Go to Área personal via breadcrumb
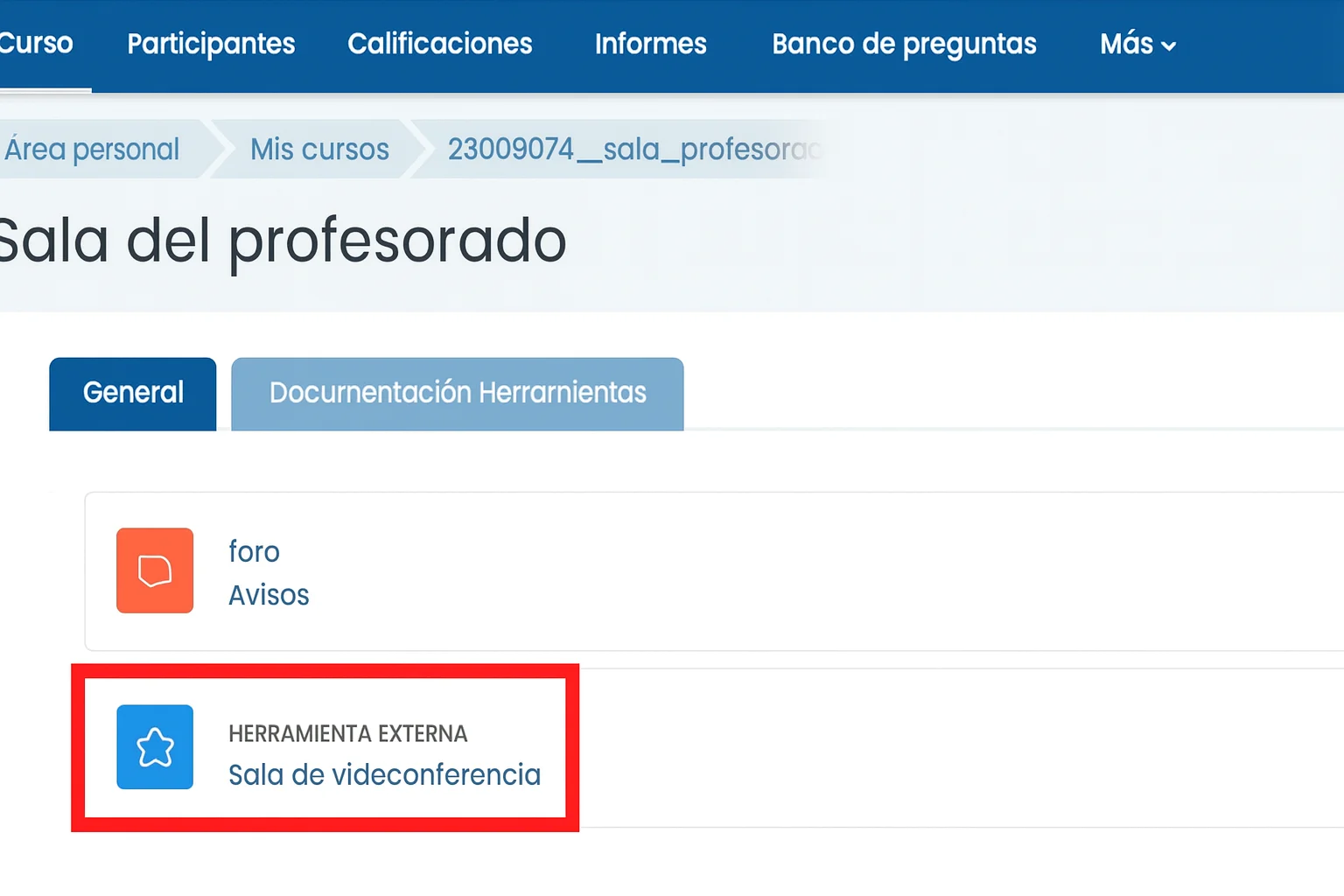This screenshot has height=896, width=1344. pos(92,150)
